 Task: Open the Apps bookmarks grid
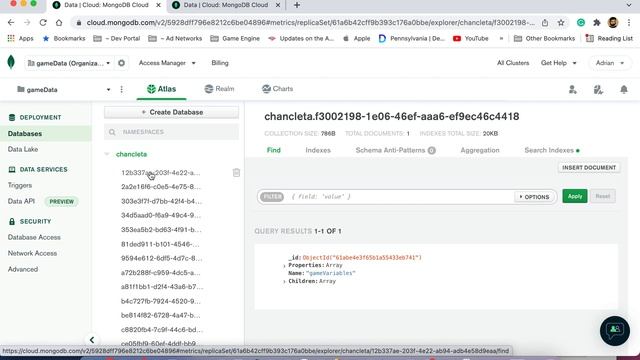[x=20, y=38]
